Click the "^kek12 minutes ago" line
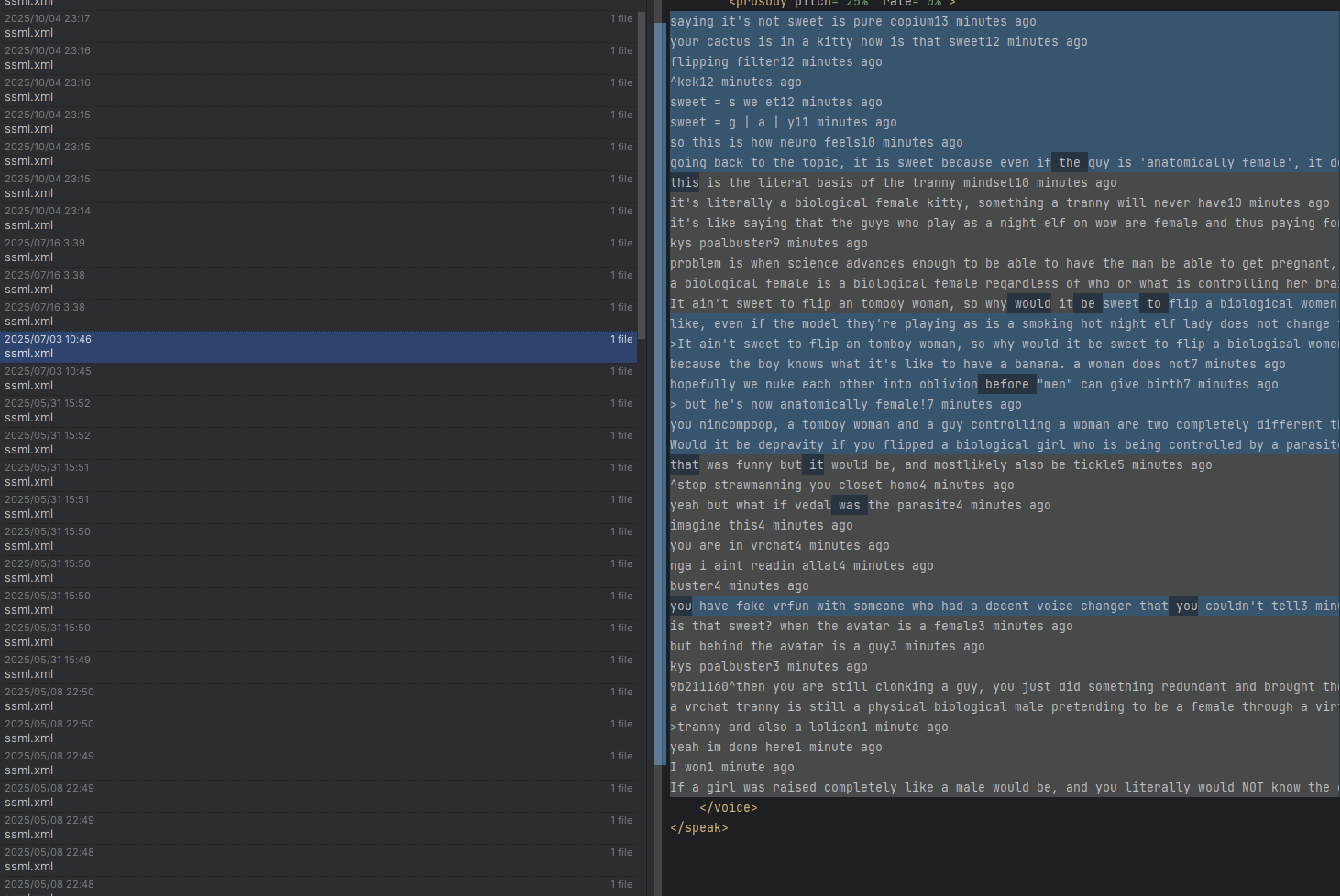This screenshot has height=896, width=1340. [736, 82]
